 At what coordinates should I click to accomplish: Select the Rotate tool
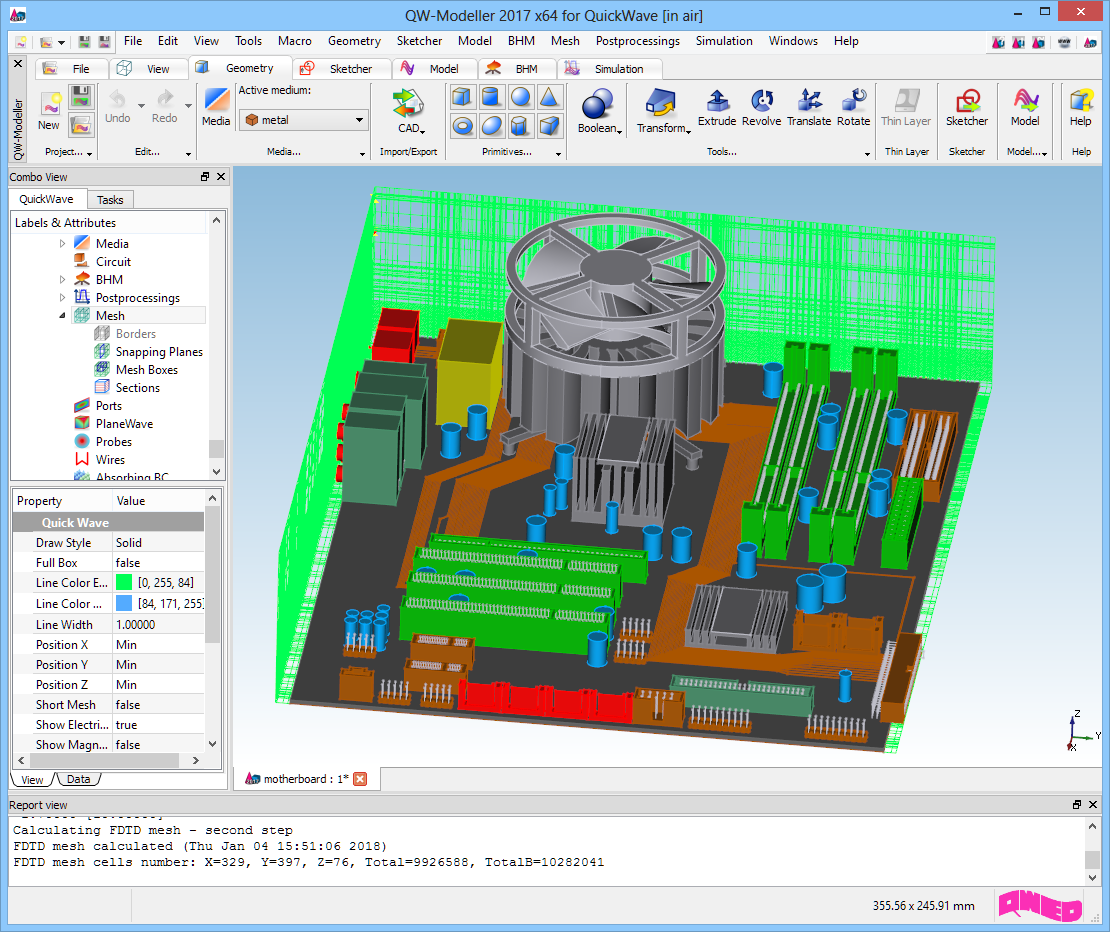click(x=854, y=108)
